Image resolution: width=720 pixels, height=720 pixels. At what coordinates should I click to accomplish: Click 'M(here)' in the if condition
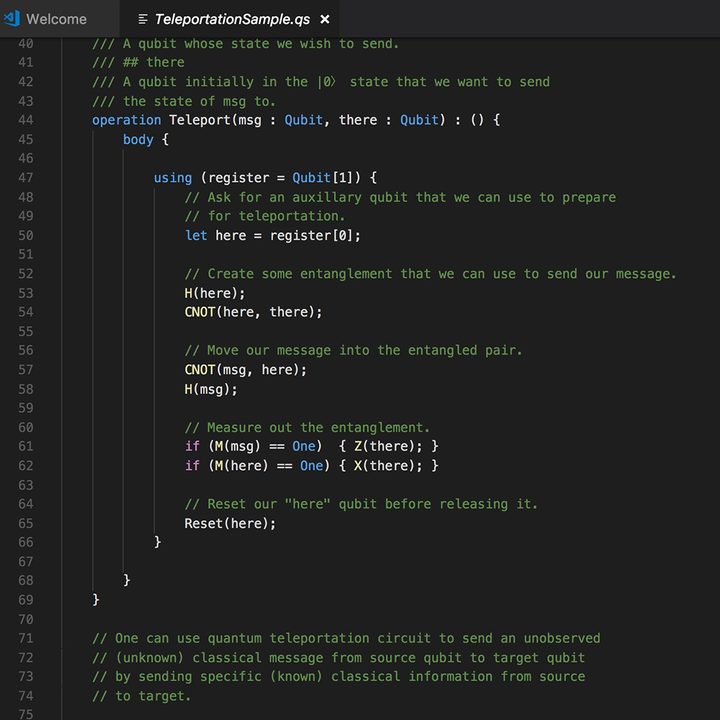242,465
